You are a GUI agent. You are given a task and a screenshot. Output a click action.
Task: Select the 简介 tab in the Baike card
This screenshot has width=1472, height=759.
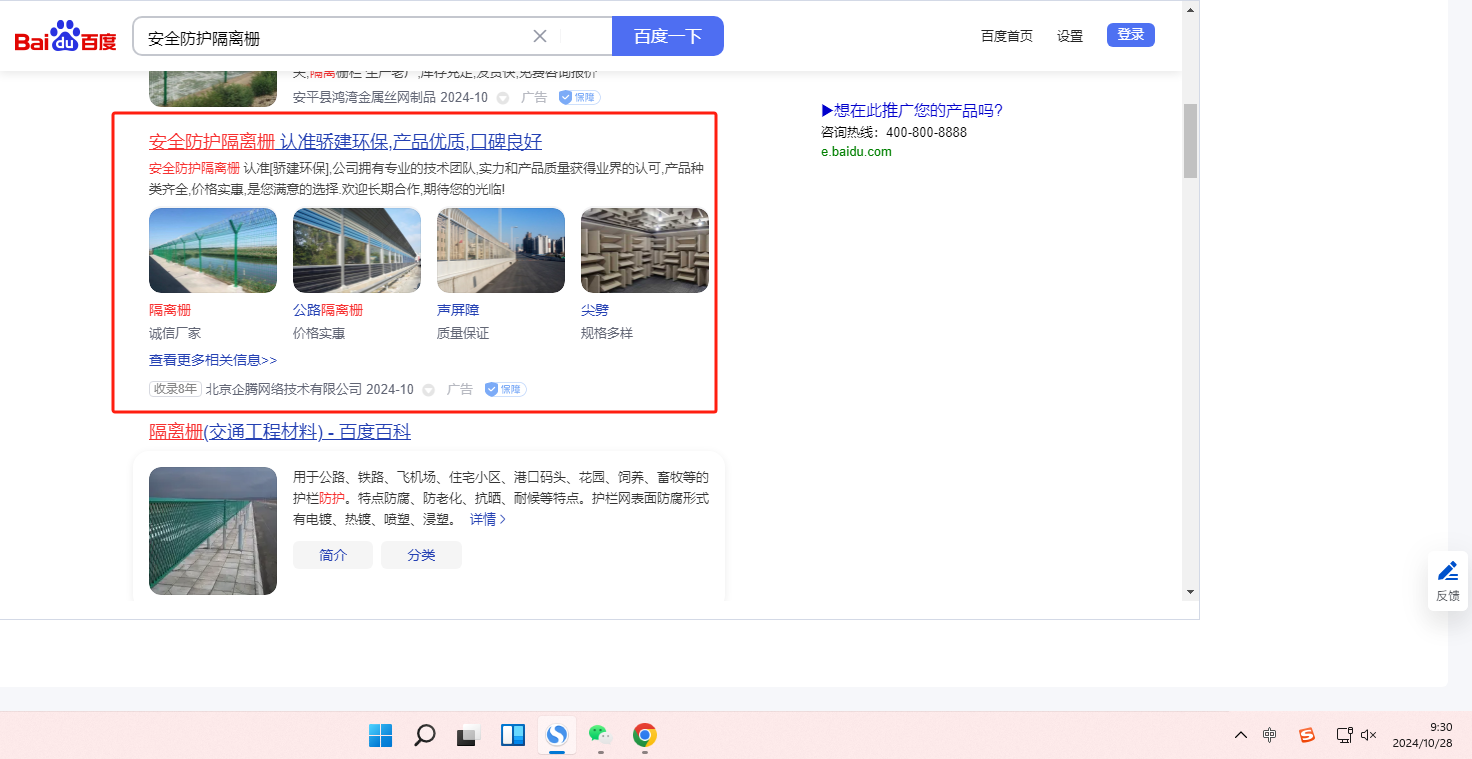click(333, 555)
